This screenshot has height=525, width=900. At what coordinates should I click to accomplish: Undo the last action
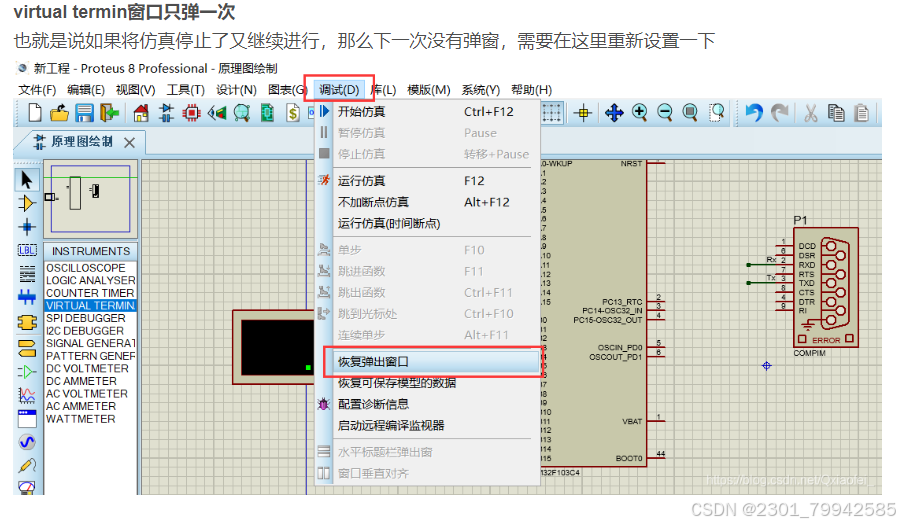pyautogui.click(x=754, y=112)
